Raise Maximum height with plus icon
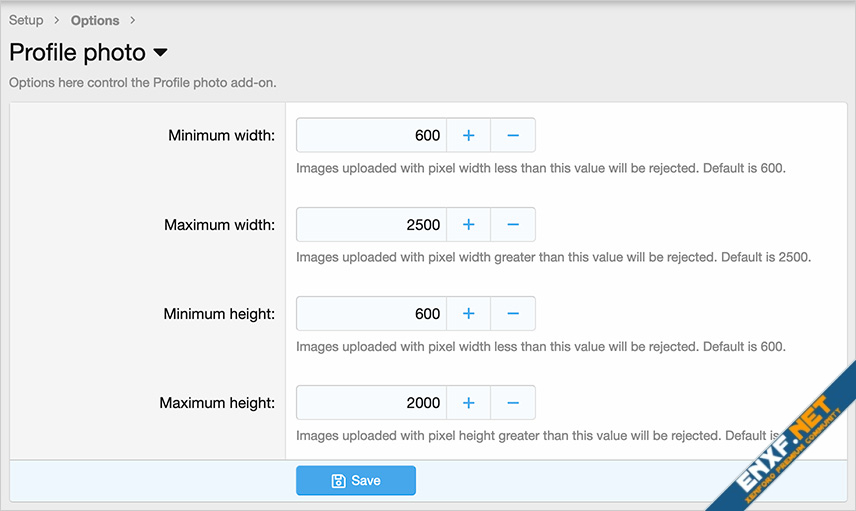Screen dimensions: 856x511 [x=468, y=403]
